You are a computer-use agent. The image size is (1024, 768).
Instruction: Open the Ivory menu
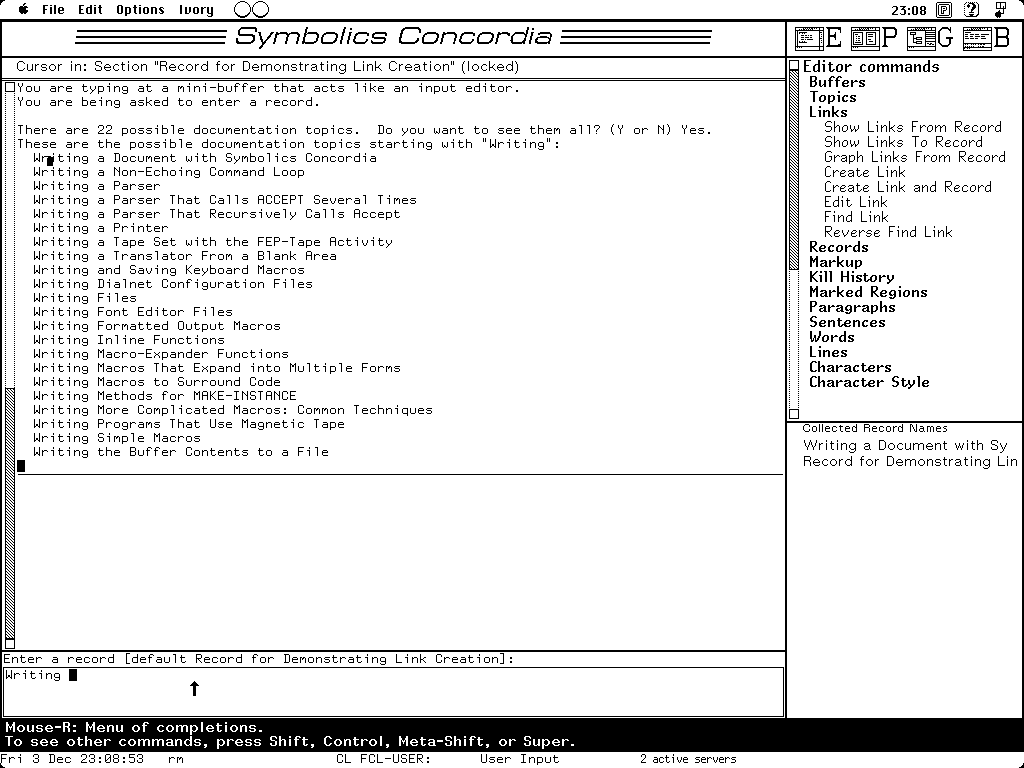point(196,9)
